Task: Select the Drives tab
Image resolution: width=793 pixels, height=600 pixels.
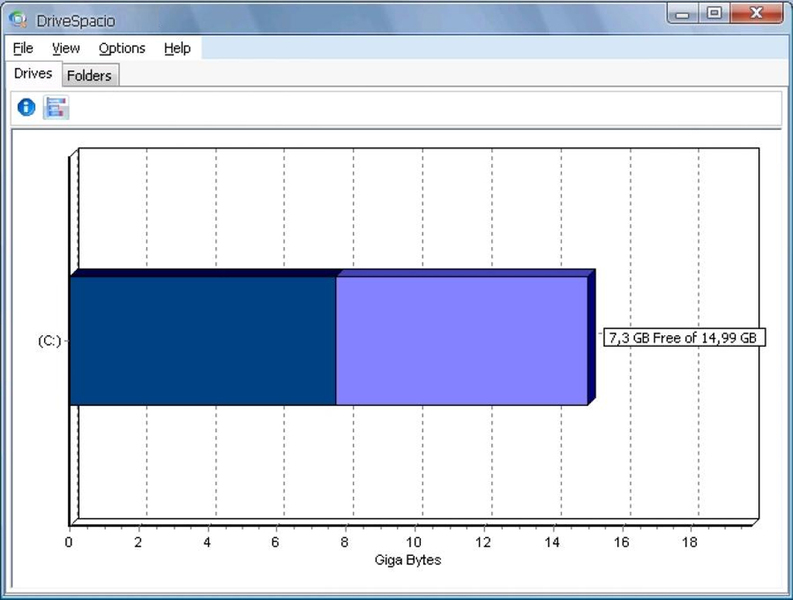Action: click(33, 73)
